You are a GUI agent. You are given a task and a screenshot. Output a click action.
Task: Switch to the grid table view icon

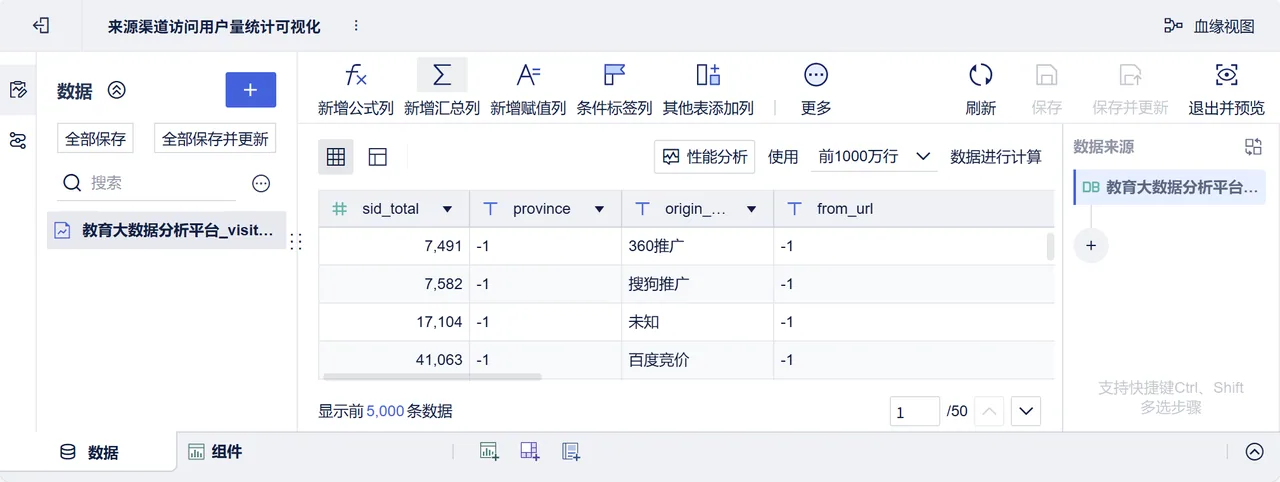click(336, 157)
